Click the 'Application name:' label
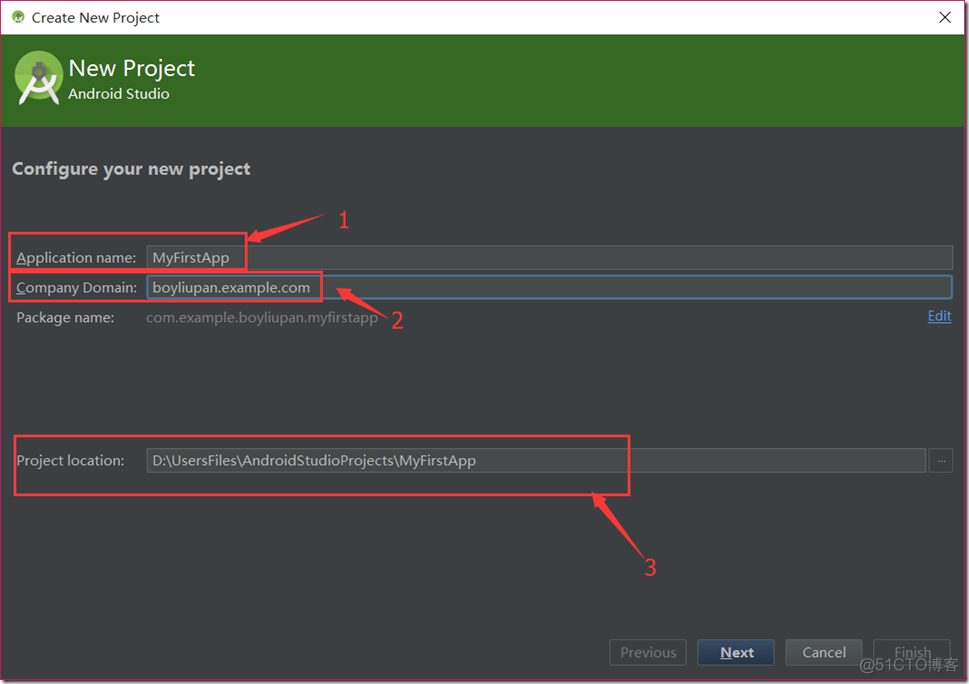Screen dimensions: 969x684 76,258
